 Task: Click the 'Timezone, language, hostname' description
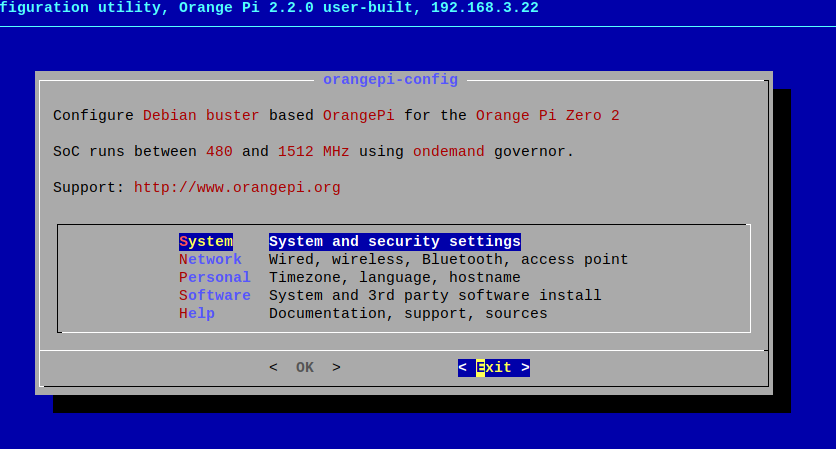[x=394, y=277]
